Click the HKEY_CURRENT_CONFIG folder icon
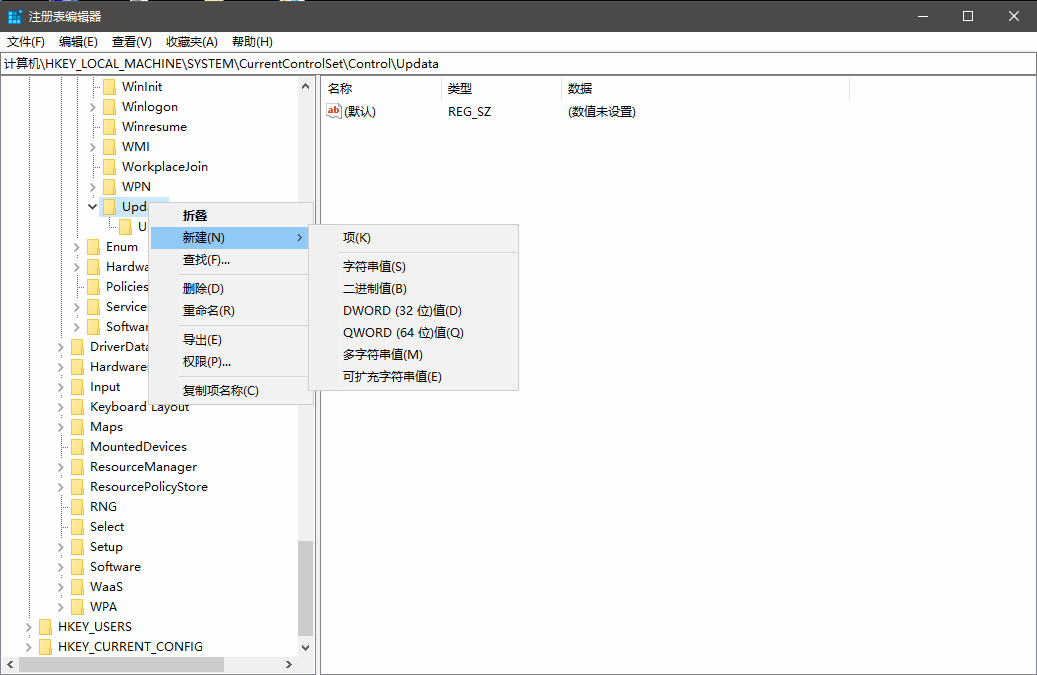The width and height of the screenshot is (1037, 675). (x=46, y=647)
